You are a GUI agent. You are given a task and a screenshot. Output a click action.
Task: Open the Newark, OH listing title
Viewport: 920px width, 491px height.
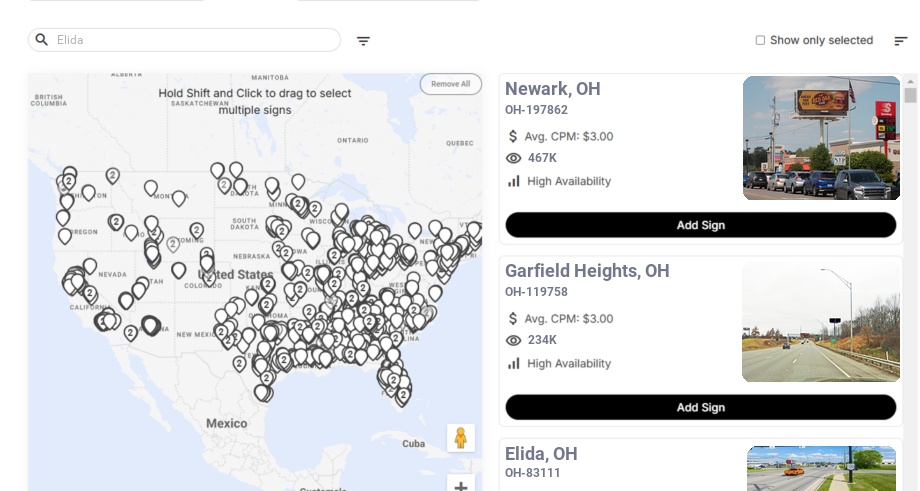point(553,89)
